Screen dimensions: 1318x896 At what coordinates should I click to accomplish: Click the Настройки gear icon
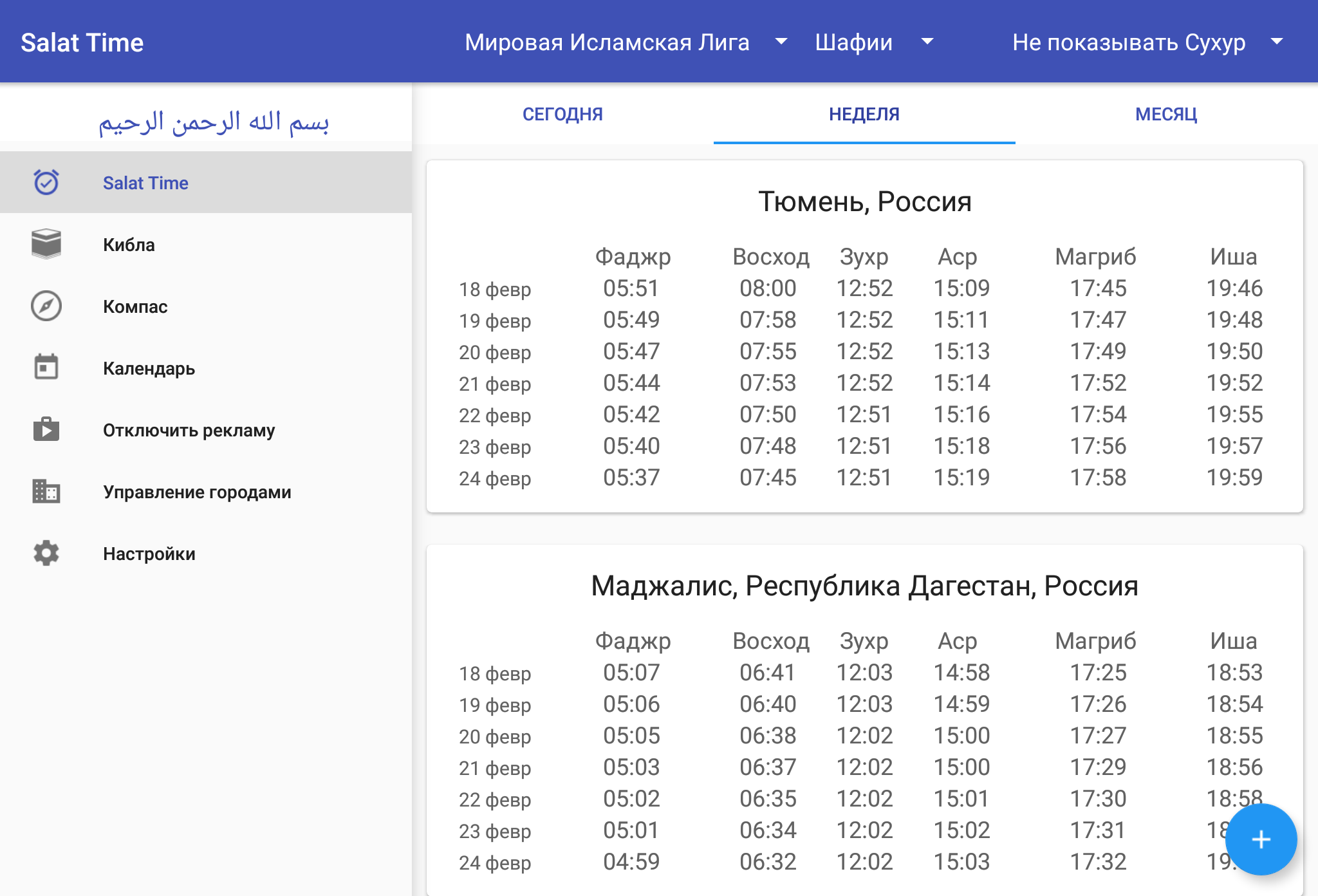pyautogui.click(x=46, y=553)
